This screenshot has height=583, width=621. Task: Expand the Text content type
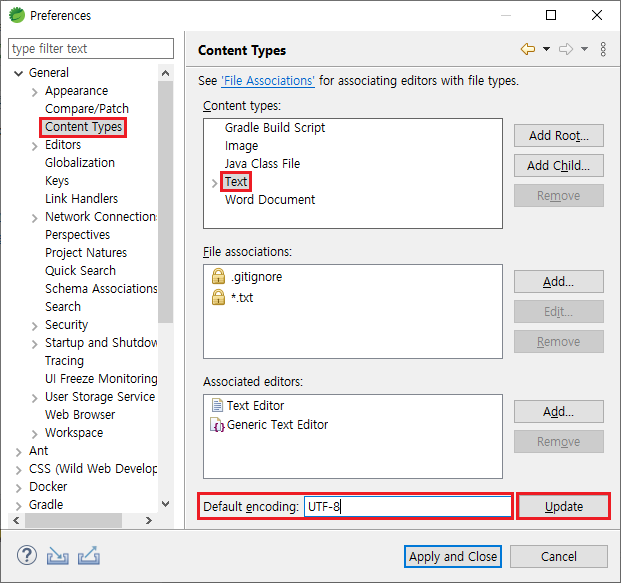click(x=214, y=183)
